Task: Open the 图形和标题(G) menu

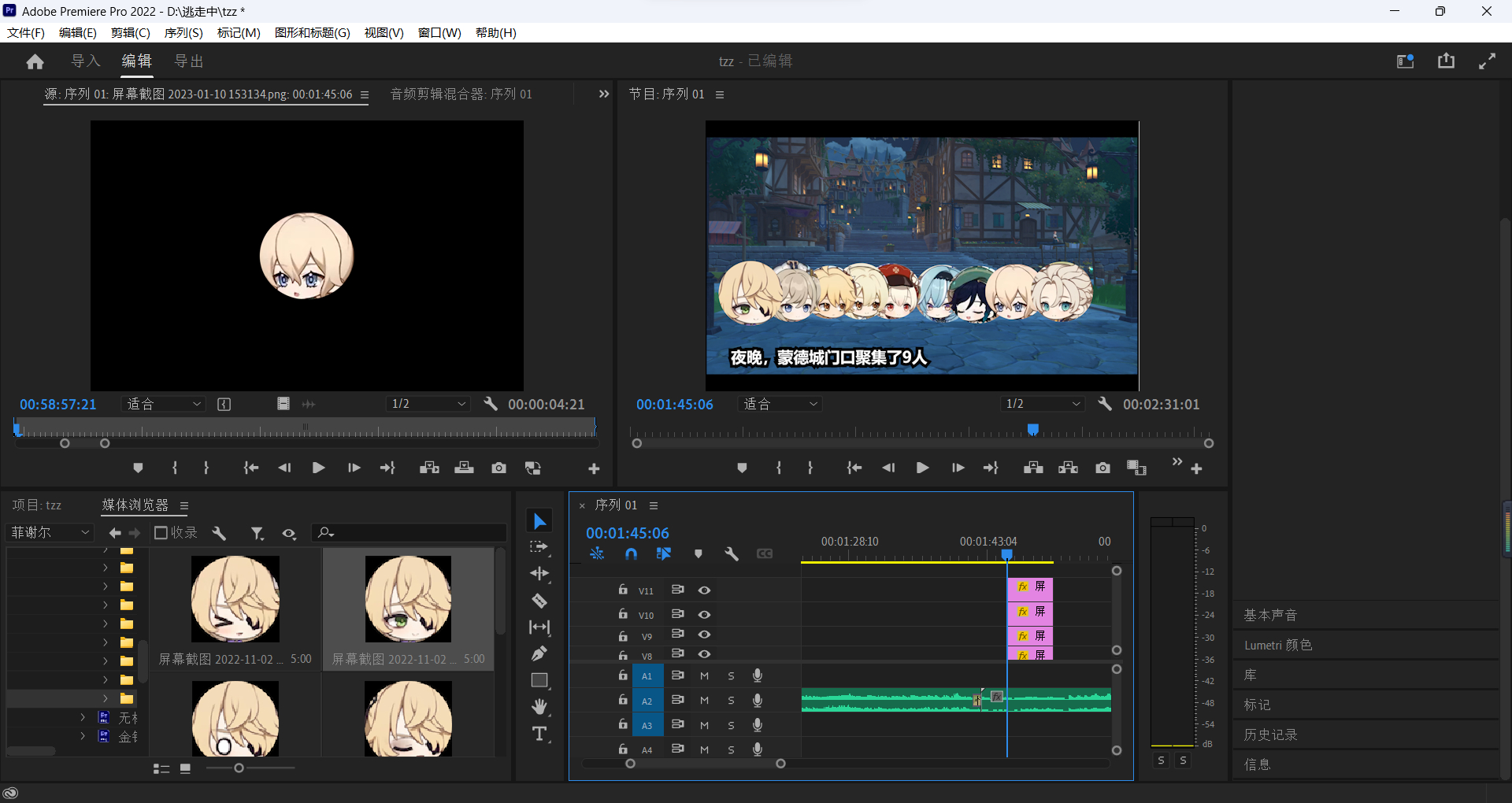Action: (312, 32)
